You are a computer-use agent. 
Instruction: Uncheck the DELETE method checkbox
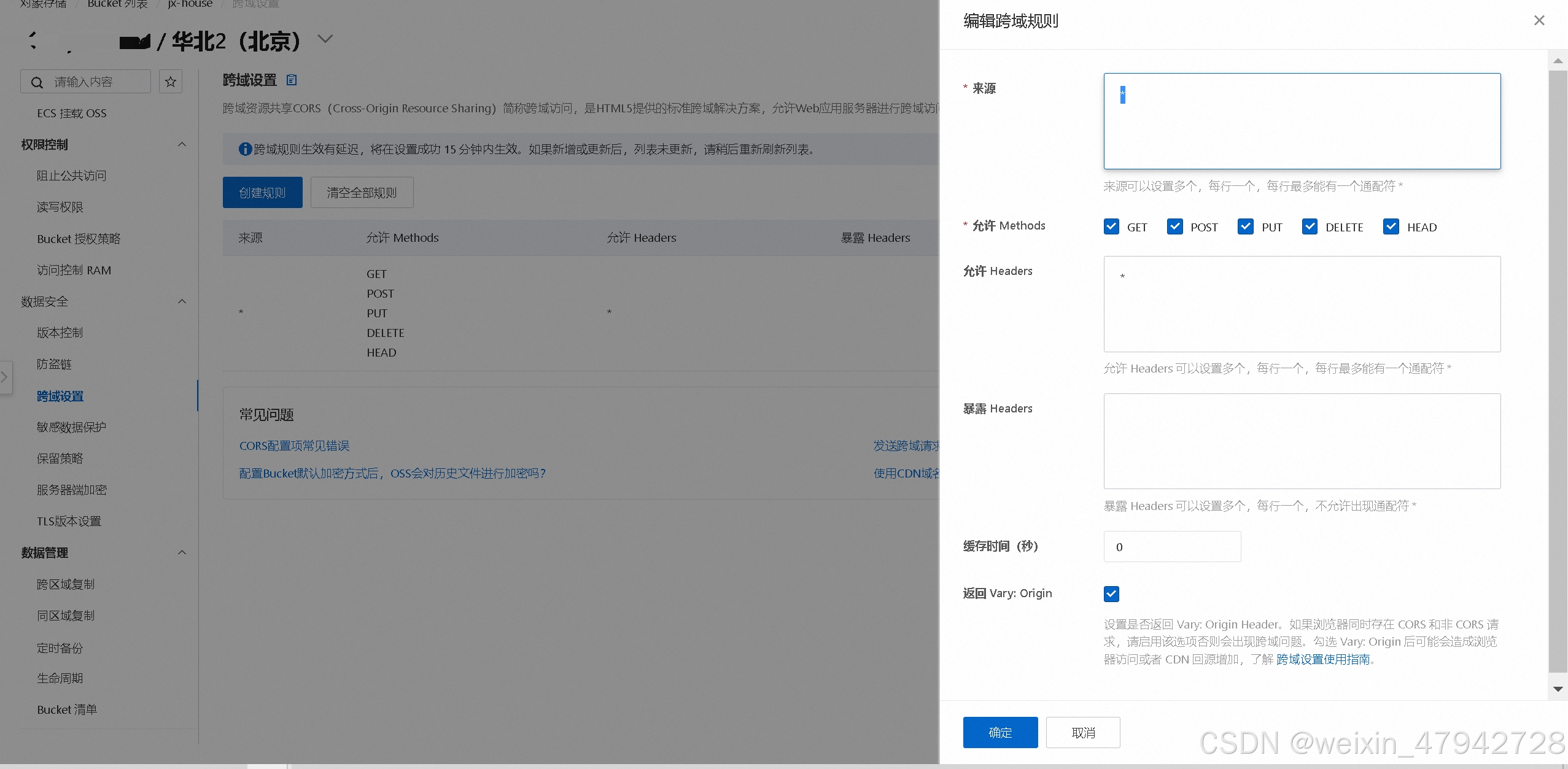click(x=1310, y=226)
